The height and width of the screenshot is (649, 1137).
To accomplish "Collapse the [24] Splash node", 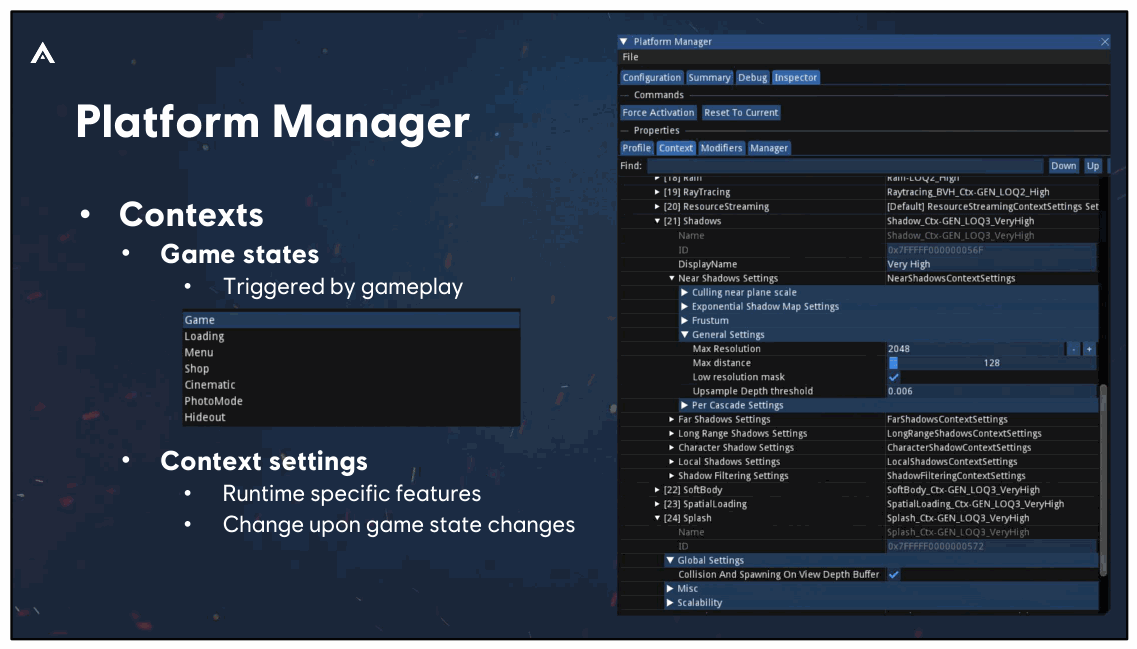I will pos(657,518).
